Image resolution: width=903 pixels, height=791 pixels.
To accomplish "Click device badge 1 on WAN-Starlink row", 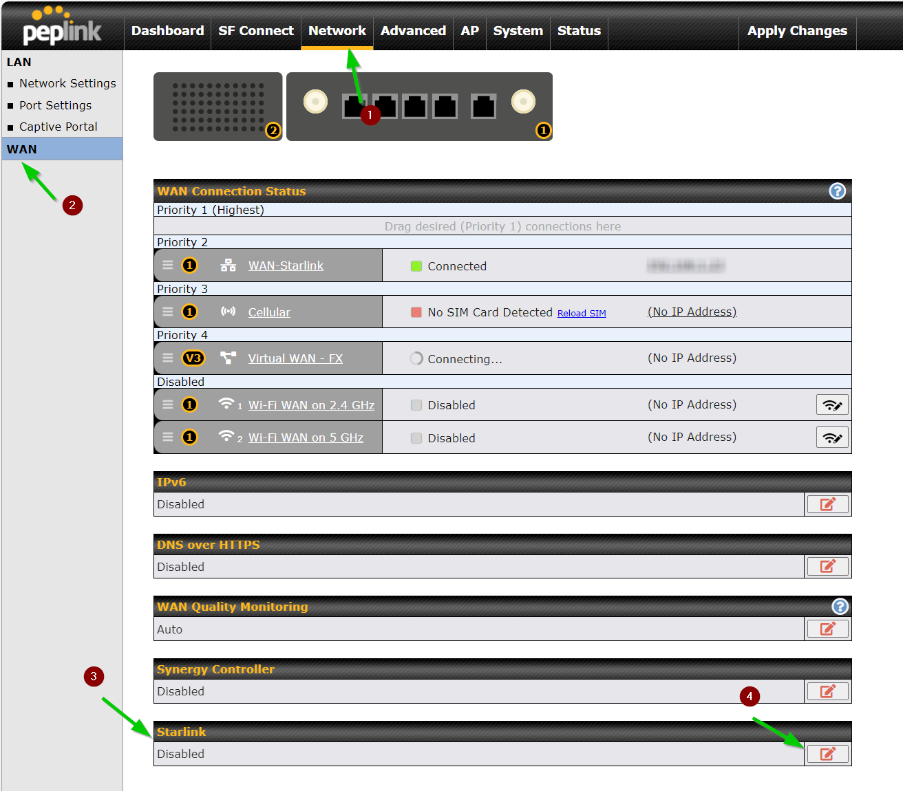I will click(x=189, y=265).
